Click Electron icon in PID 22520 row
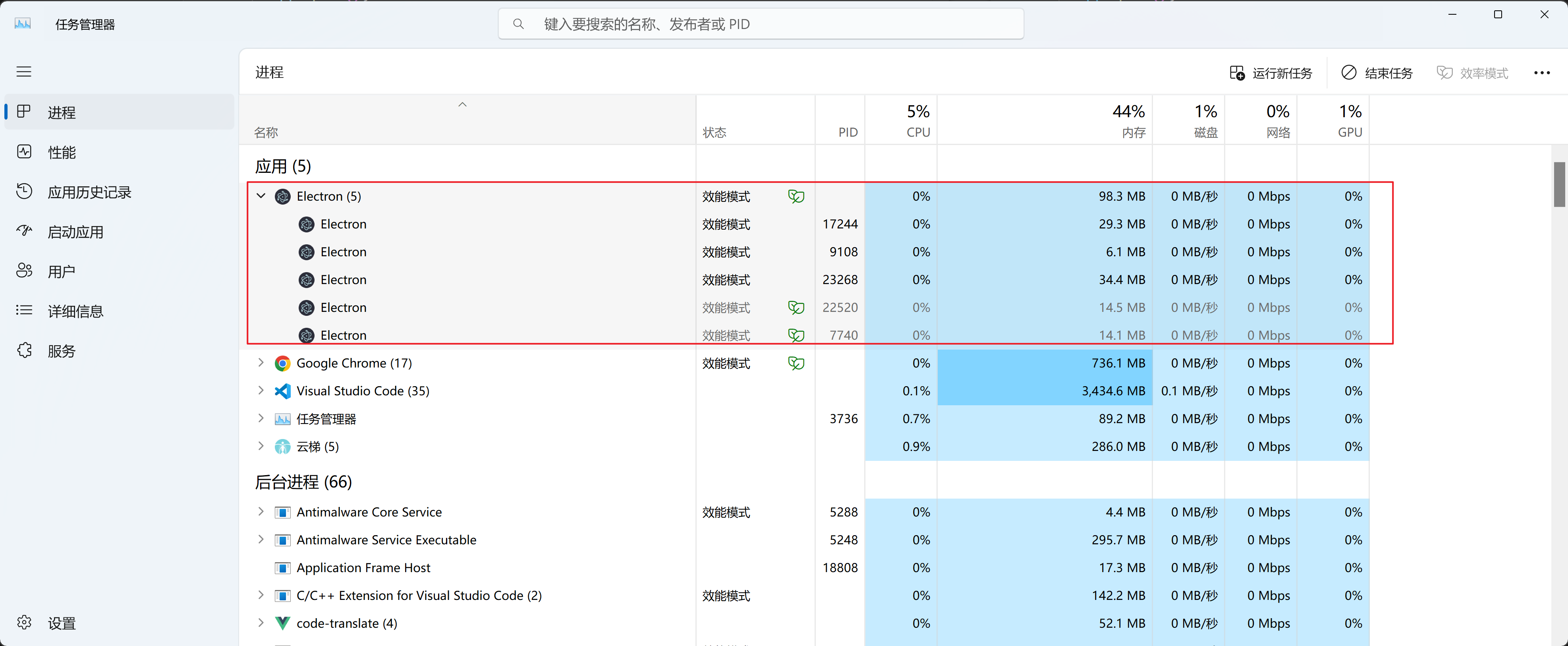This screenshot has width=1568, height=646. pyautogui.click(x=307, y=308)
